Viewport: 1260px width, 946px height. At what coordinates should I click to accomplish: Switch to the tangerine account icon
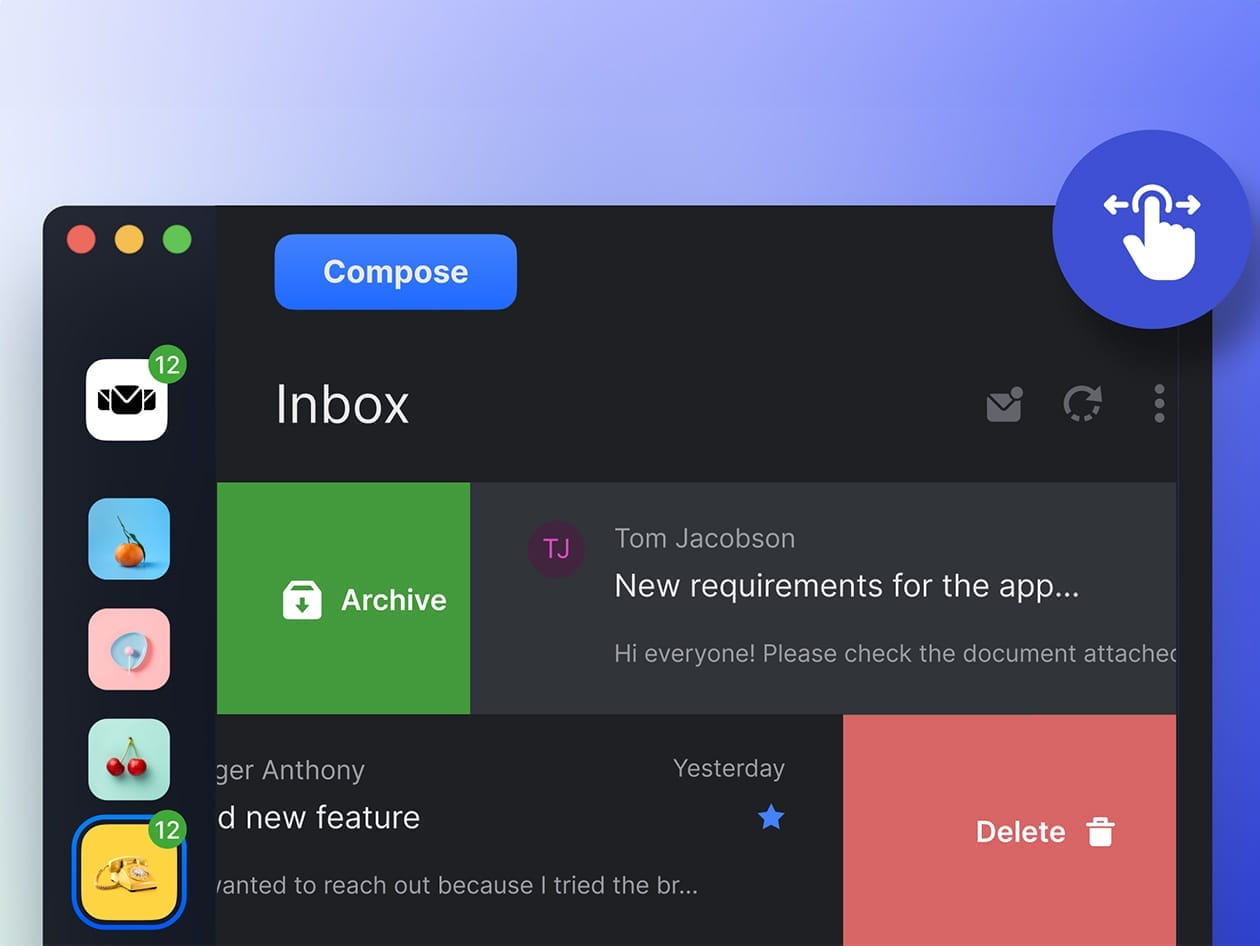(129, 539)
